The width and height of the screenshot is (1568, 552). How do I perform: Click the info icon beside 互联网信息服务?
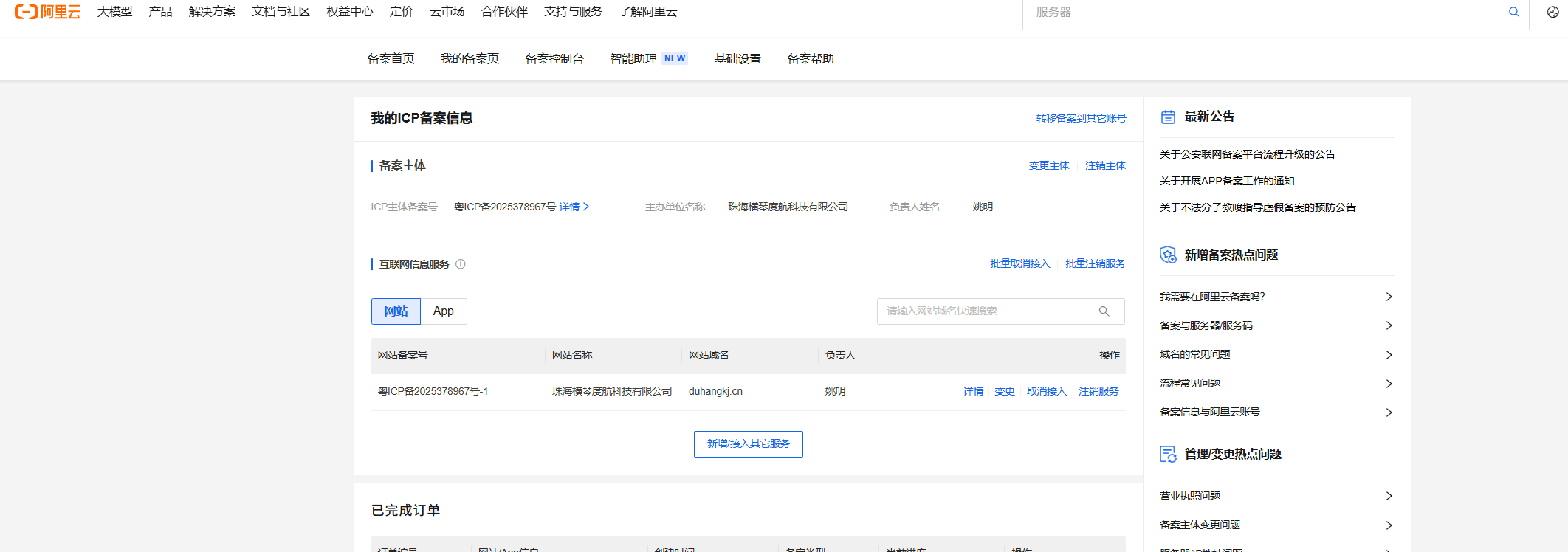(461, 264)
